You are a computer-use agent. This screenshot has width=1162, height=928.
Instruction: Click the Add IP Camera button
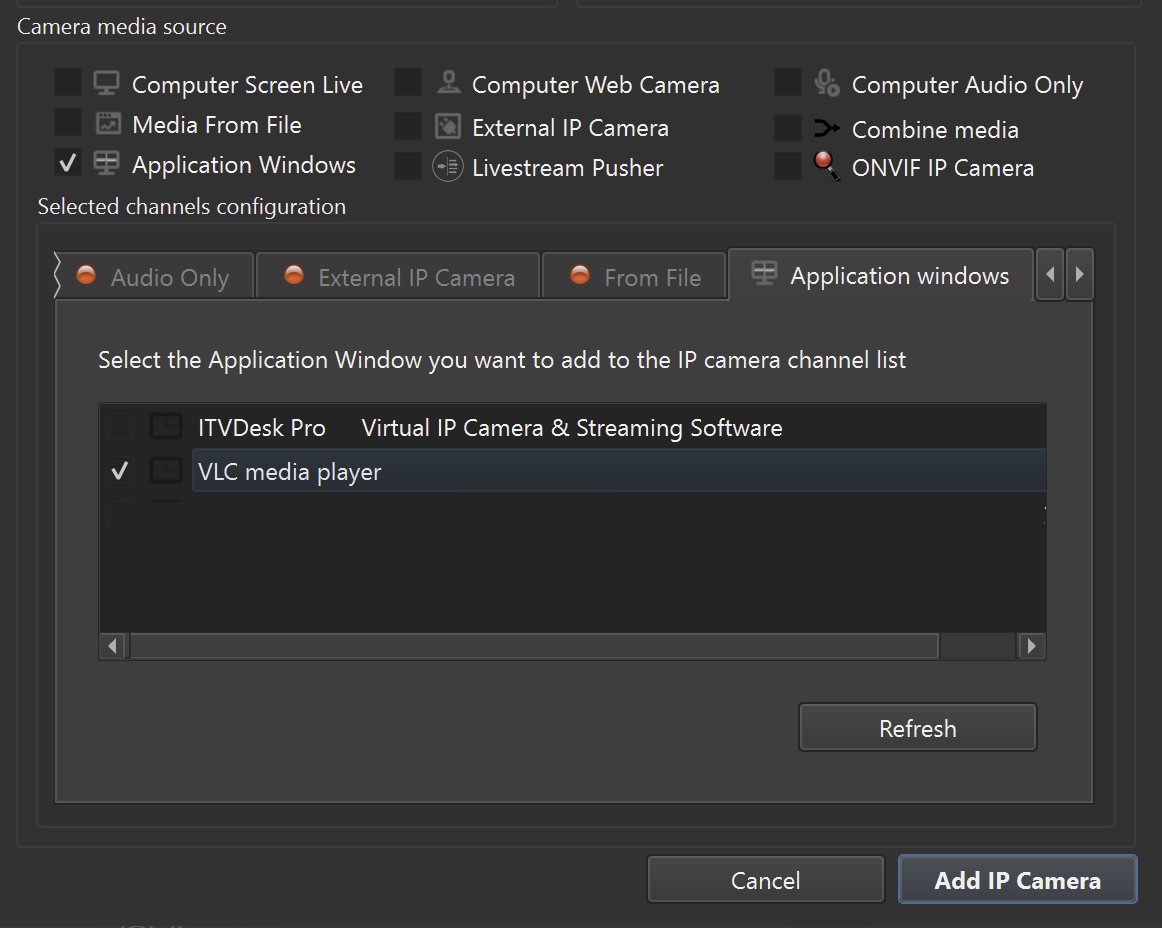coord(1017,880)
